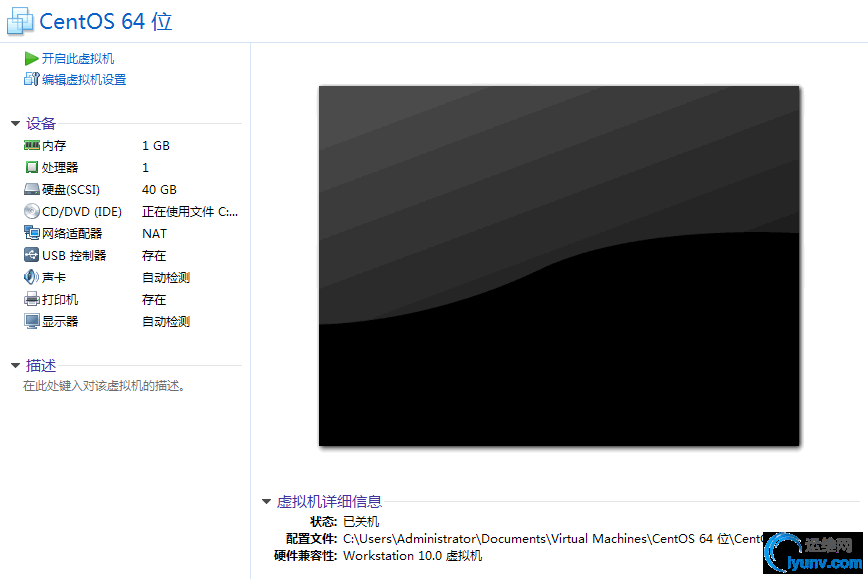Click the NAT network adapter value
868x579 pixels.
click(154, 234)
